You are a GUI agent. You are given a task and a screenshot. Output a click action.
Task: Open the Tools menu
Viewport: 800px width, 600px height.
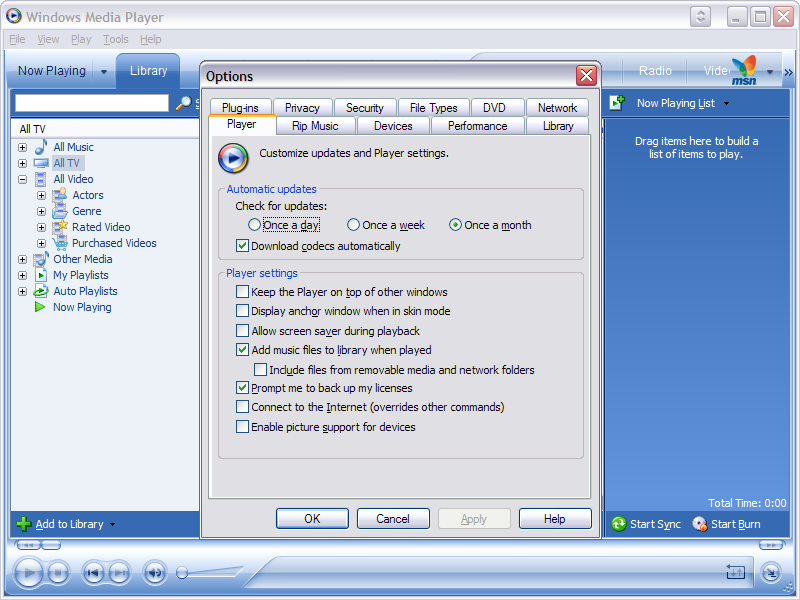click(116, 39)
